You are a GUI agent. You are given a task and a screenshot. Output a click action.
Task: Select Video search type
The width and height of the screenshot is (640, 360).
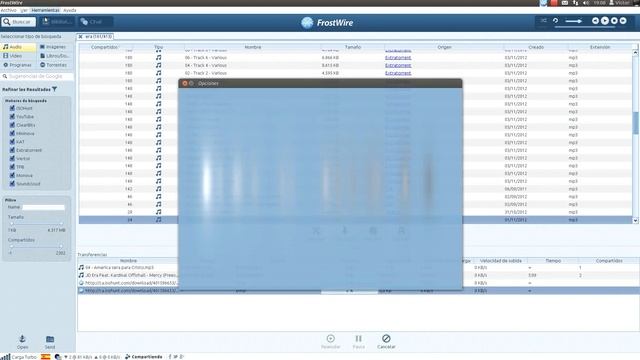pos(18,56)
